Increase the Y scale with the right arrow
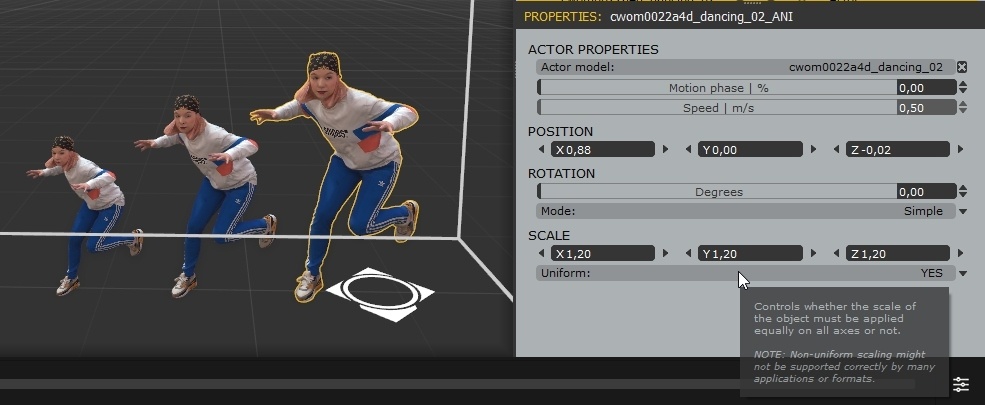The height and width of the screenshot is (405, 985). pos(814,254)
